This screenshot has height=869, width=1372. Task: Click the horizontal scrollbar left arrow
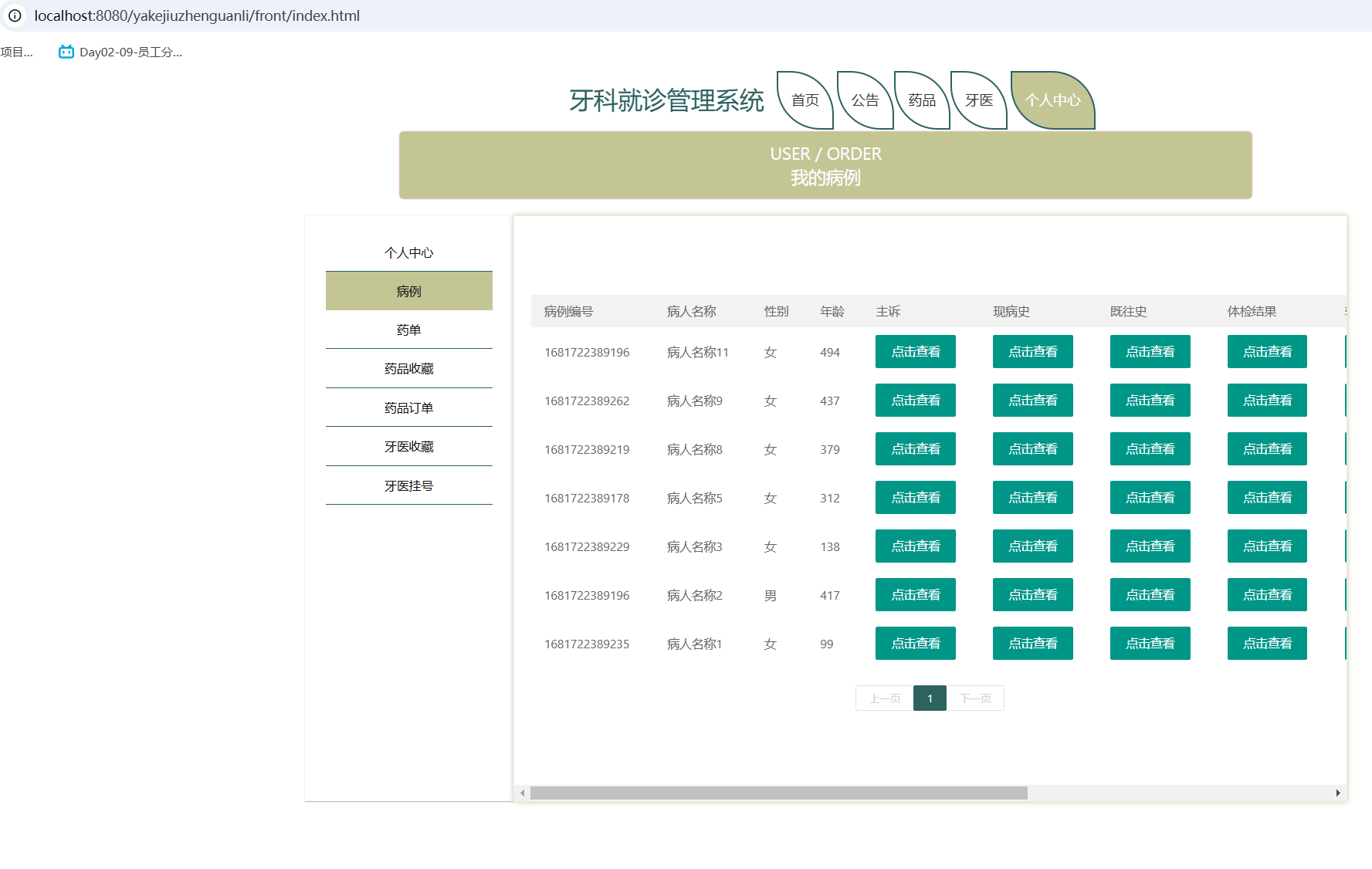523,793
